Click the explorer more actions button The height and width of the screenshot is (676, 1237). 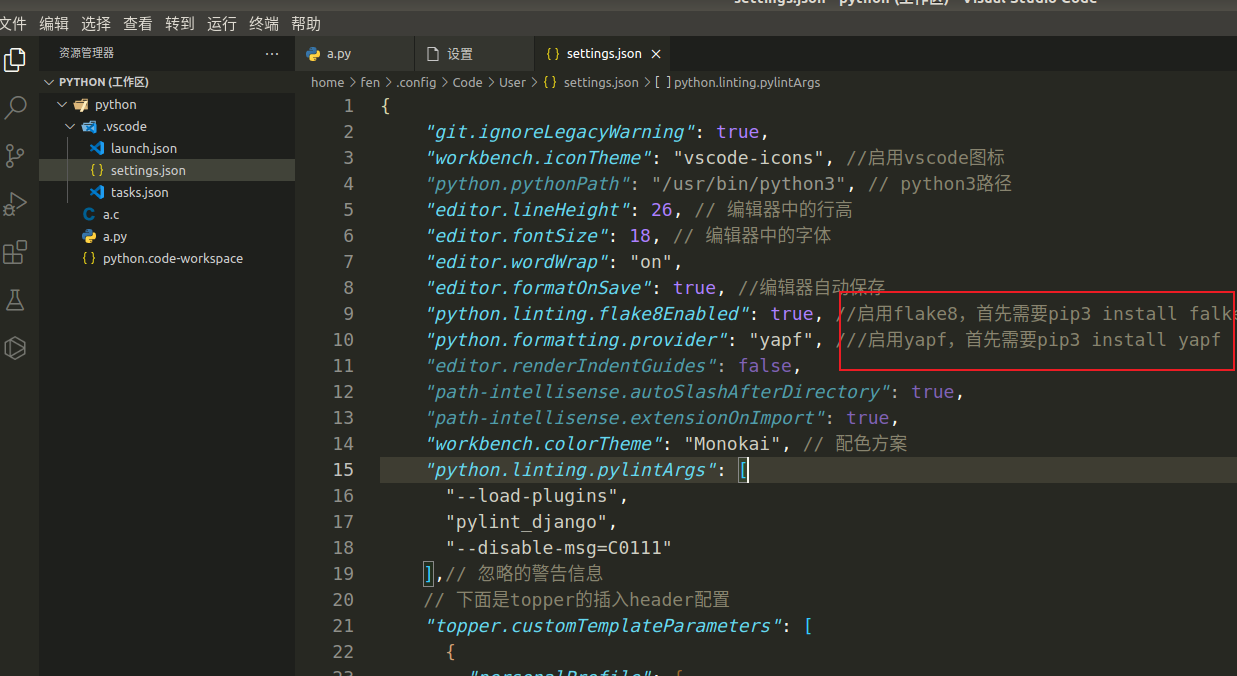272,54
